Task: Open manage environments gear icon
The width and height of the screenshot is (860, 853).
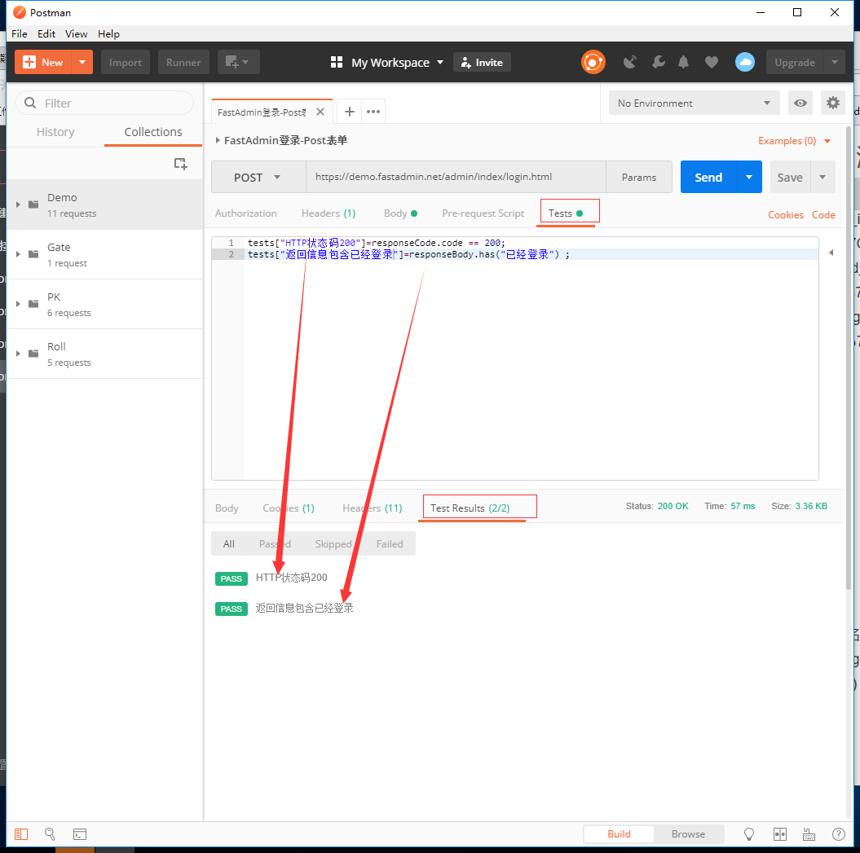Action: click(833, 103)
